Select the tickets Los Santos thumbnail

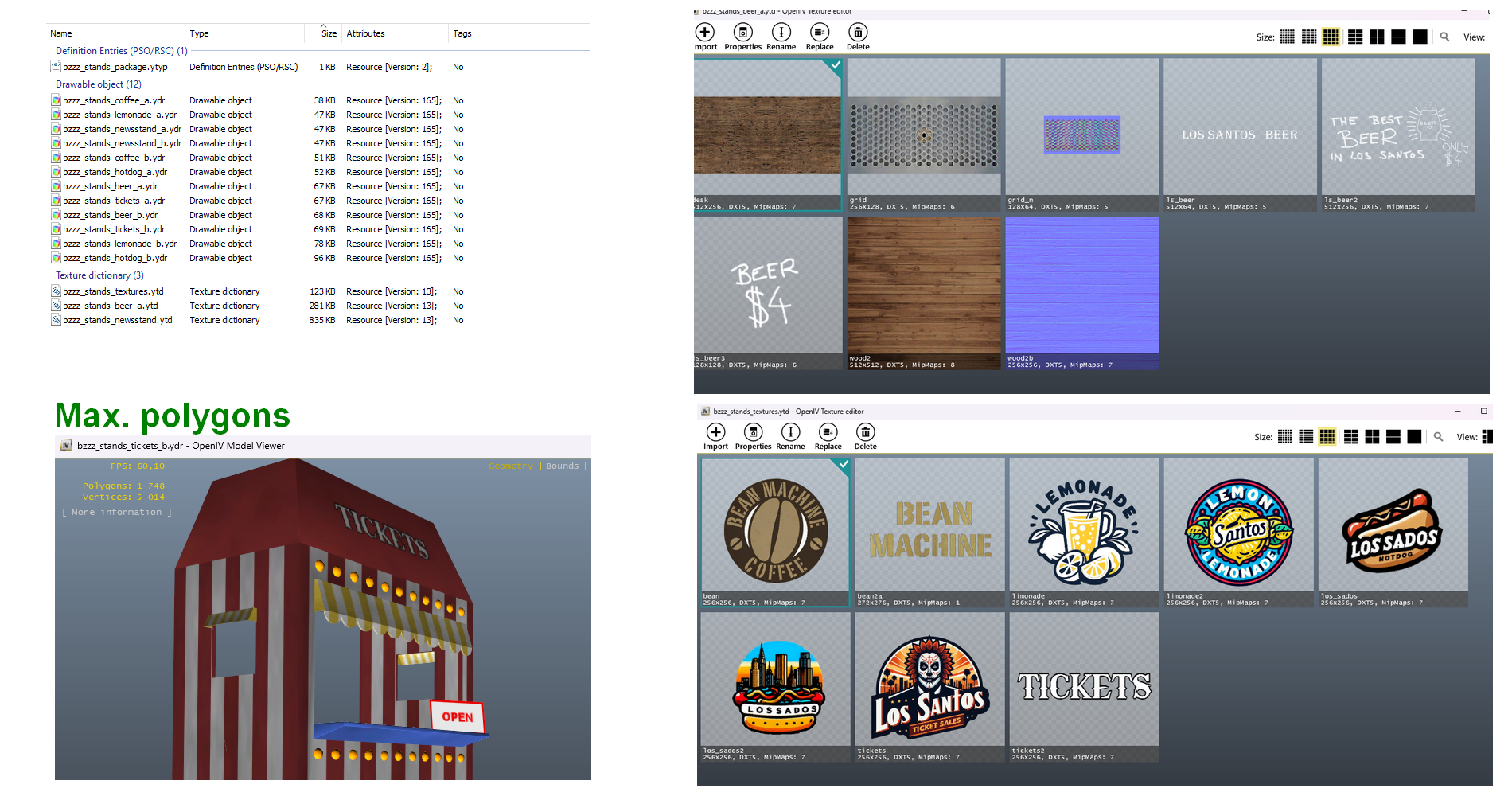(x=929, y=687)
